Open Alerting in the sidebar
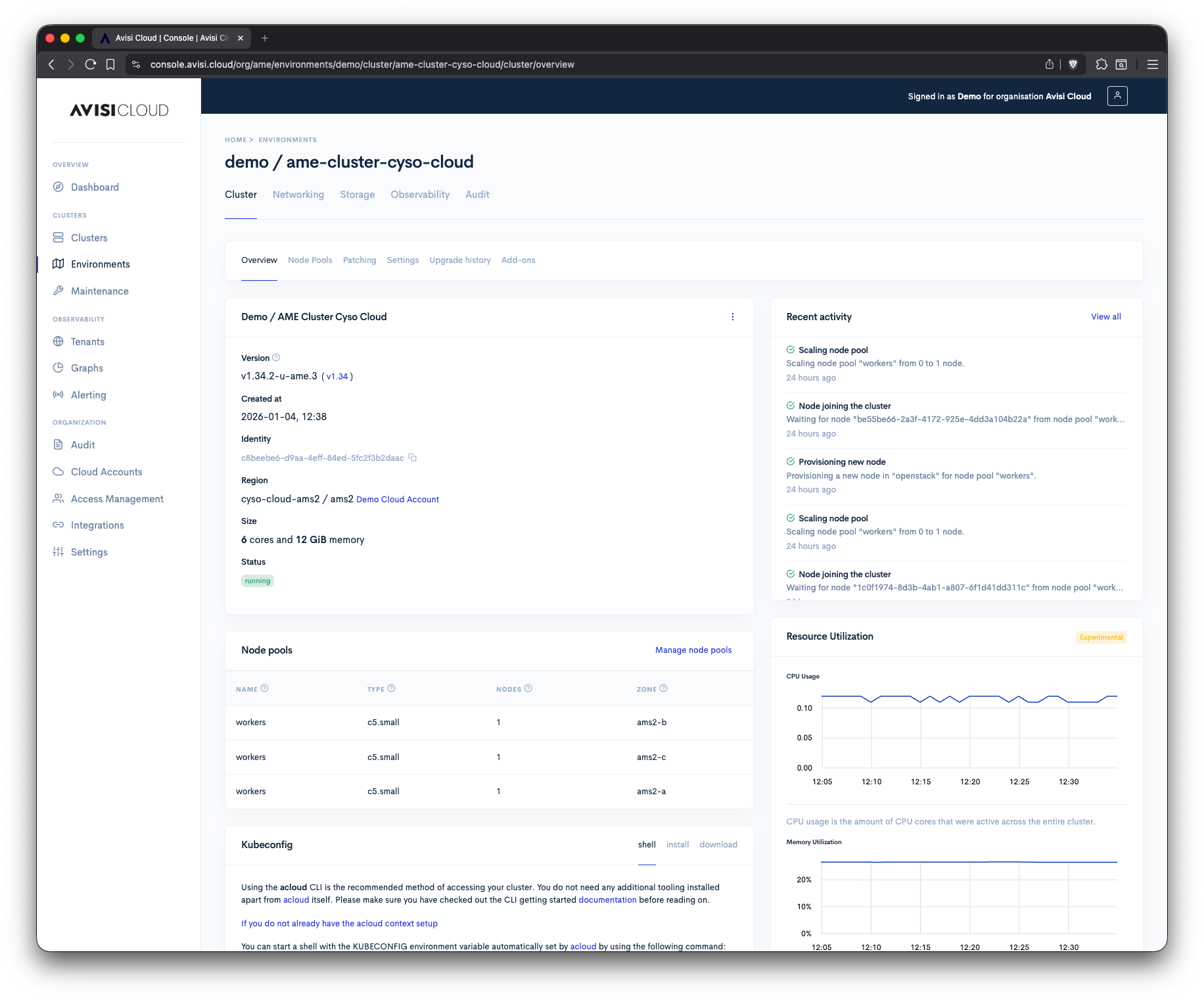The image size is (1204, 1000). 88,394
